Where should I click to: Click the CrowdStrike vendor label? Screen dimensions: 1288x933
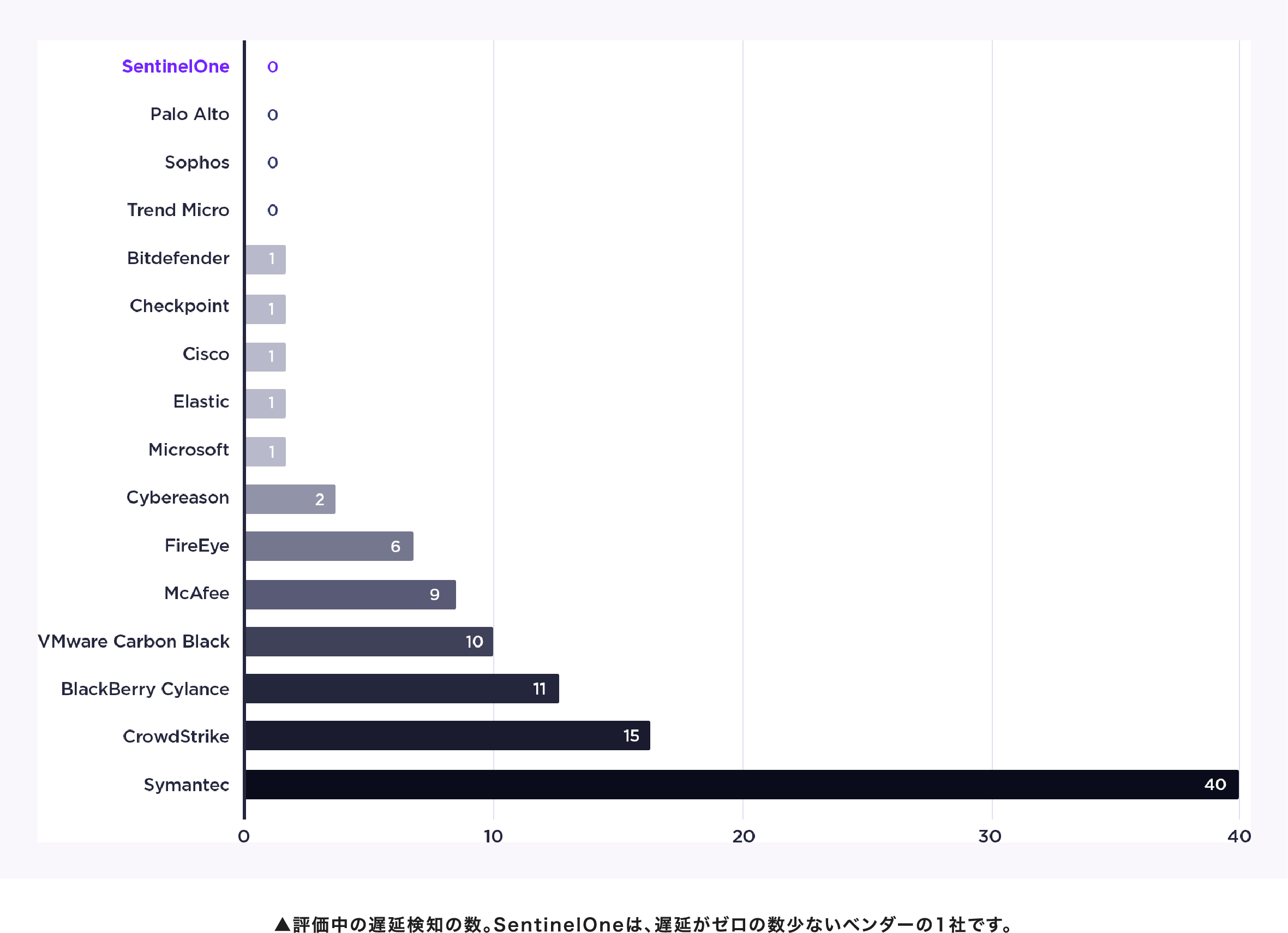click(x=176, y=737)
